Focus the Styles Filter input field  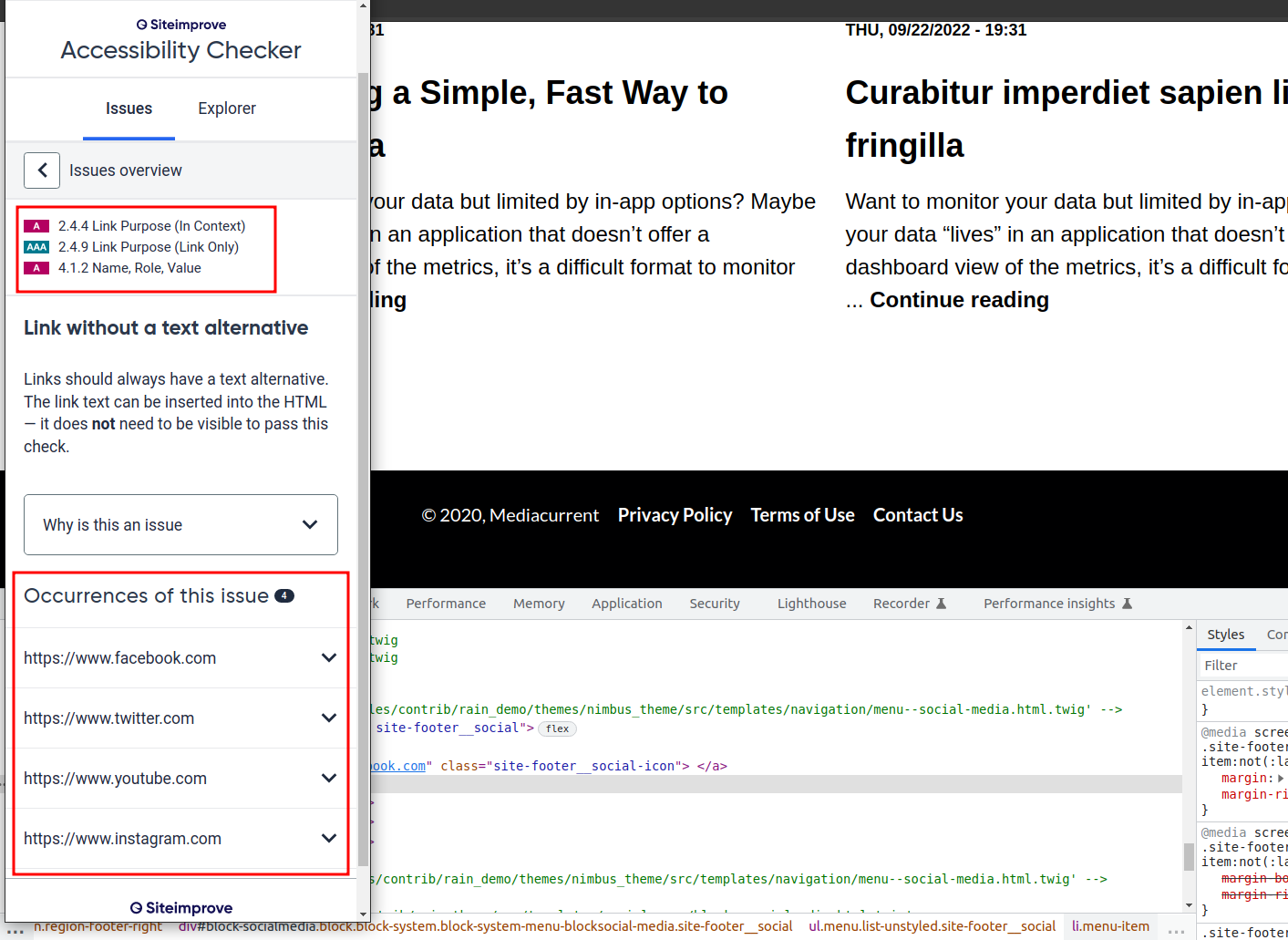(x=1243, y=666)
